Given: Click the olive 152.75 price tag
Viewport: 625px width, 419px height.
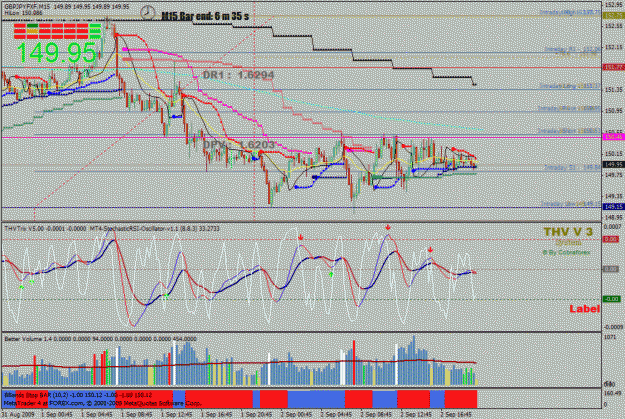Looking at the screenshot, I should click(613, 16).
